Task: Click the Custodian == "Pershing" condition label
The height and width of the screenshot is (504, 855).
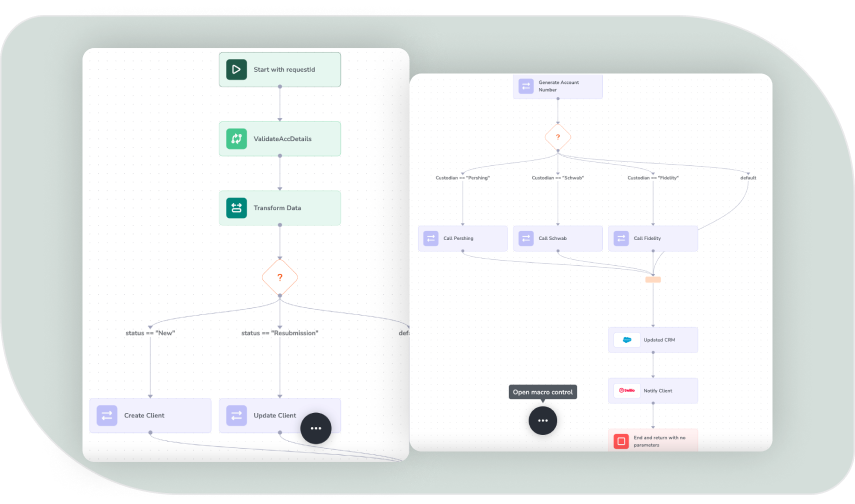Action: [462, 178]
